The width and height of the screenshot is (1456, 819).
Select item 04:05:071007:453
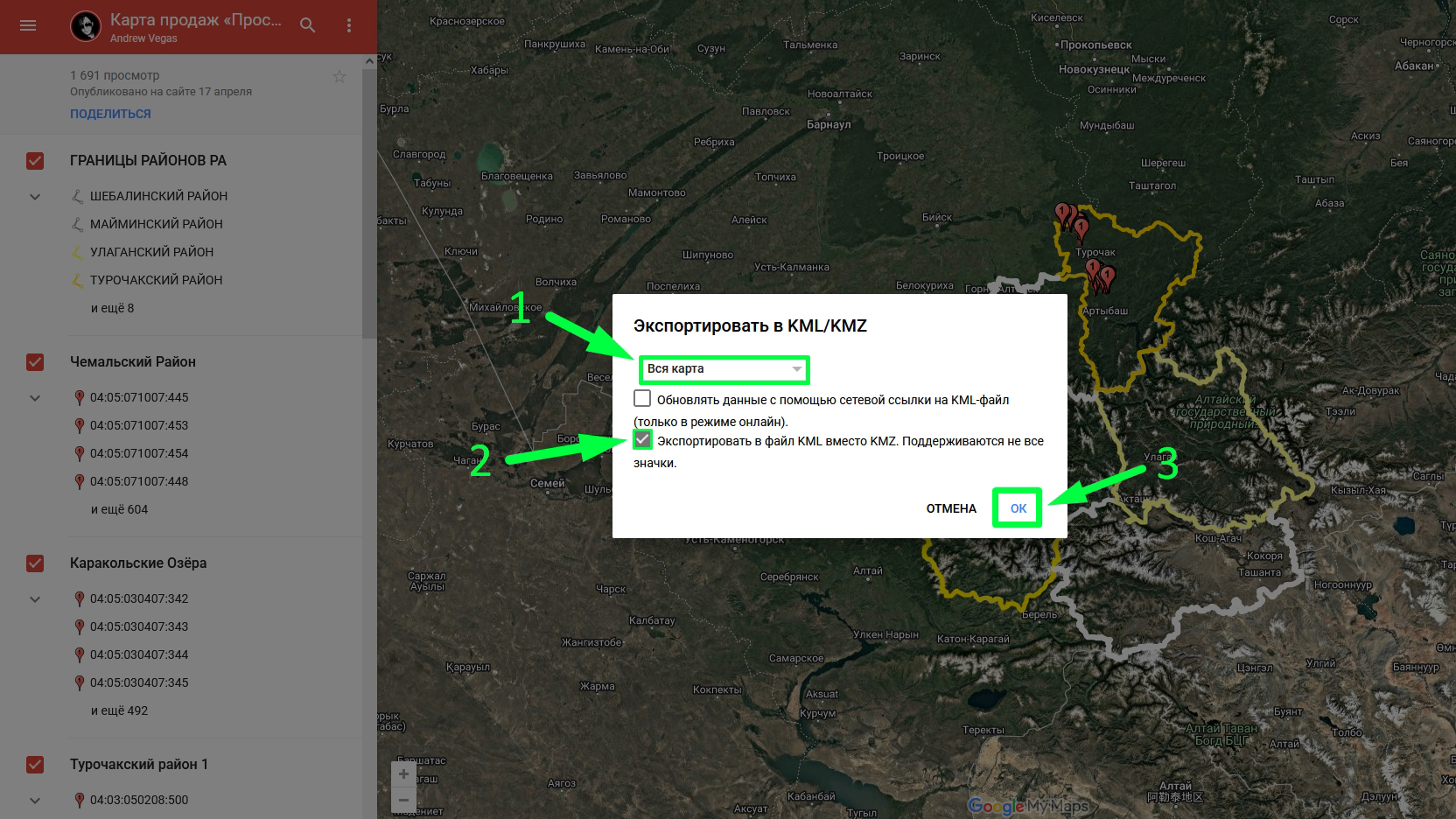click(139, 425)
